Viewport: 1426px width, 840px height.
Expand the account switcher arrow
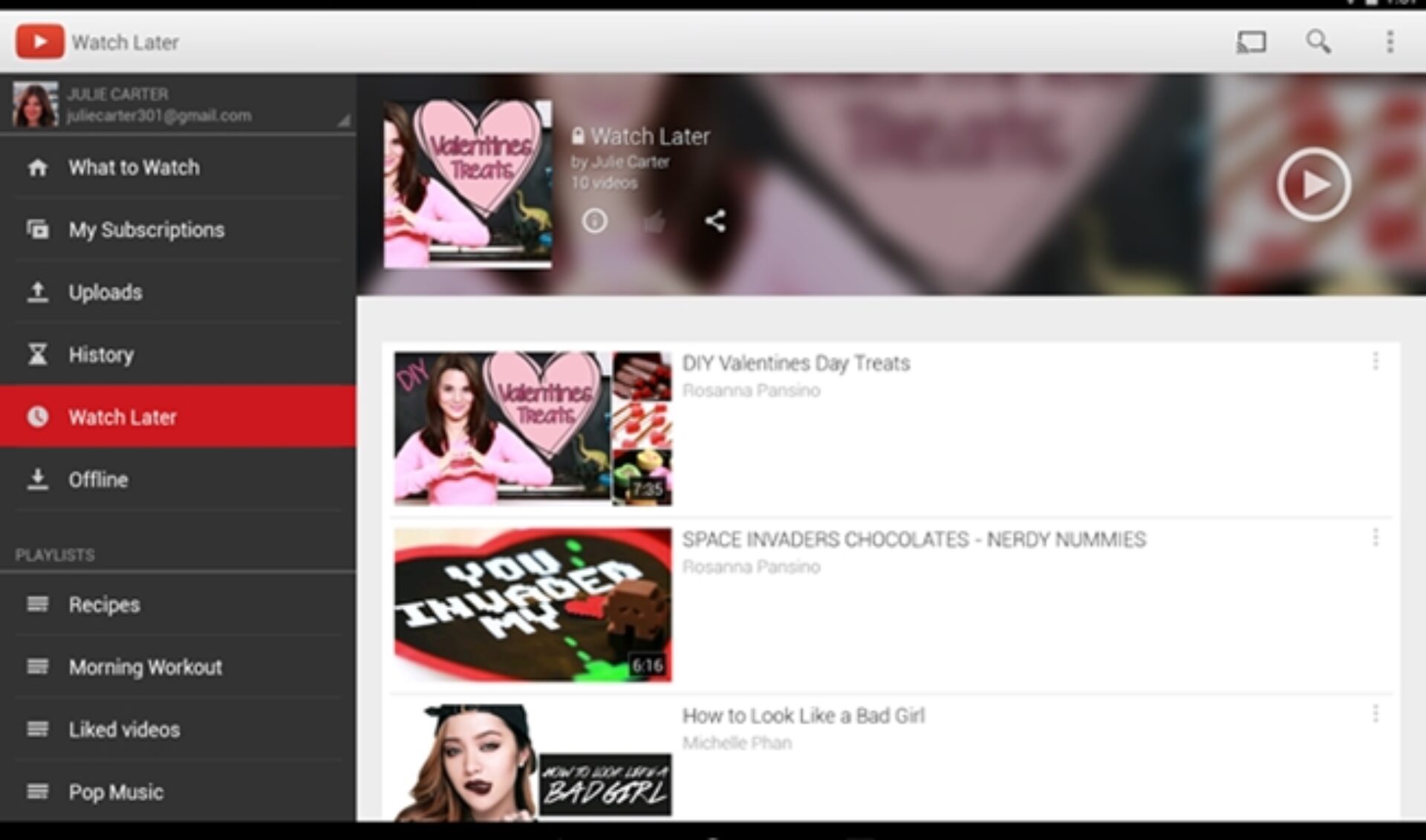(x=343, y=120)
